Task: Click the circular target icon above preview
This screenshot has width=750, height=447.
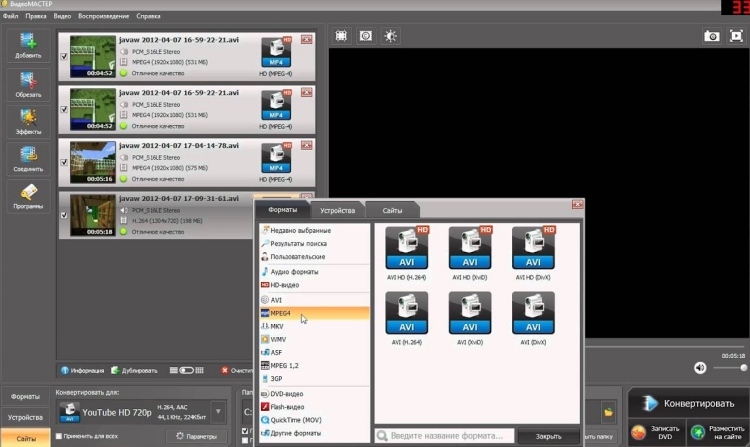Action: tap(366, 36)
